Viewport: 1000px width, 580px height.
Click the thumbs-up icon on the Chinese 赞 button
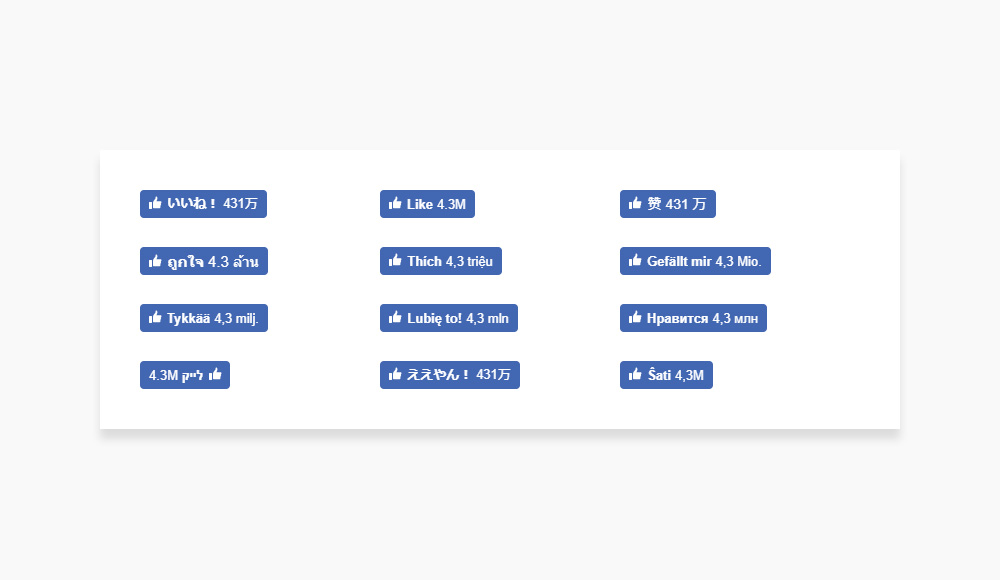point(635,204)
